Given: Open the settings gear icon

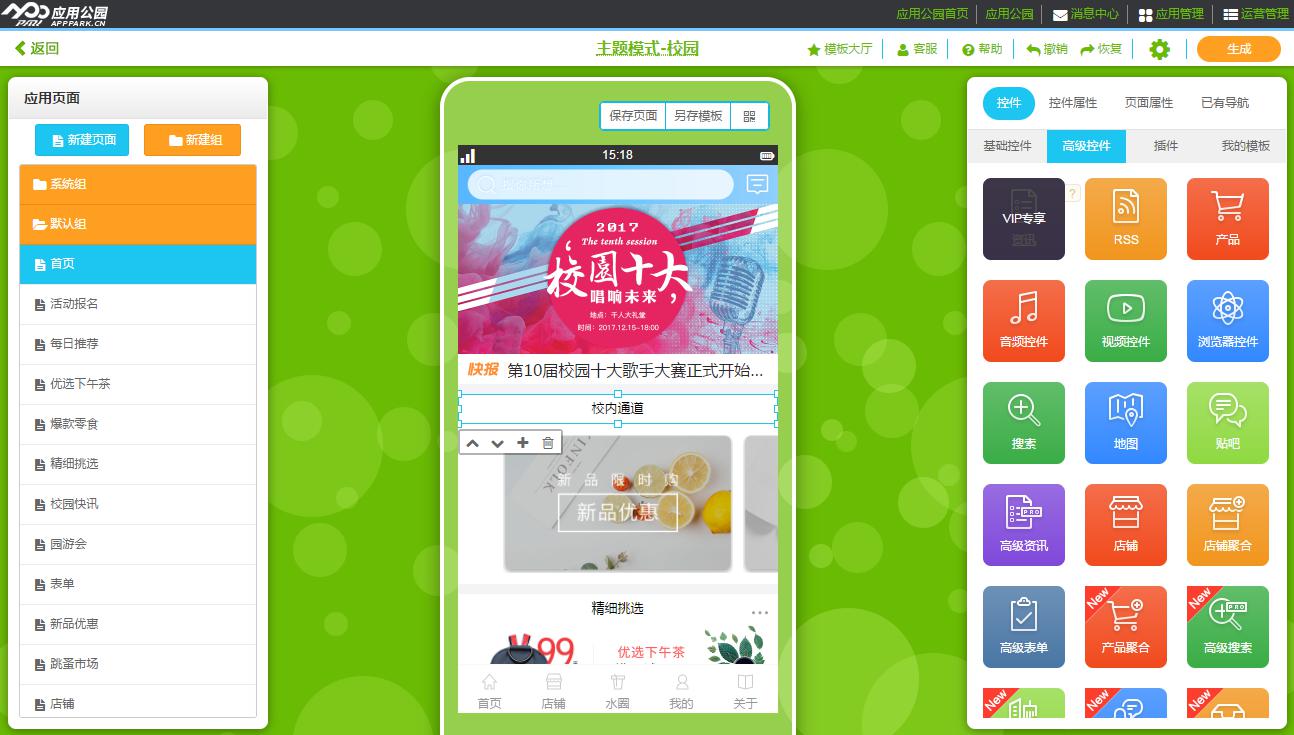Looking at the screenshot, I should (1159, 49).
